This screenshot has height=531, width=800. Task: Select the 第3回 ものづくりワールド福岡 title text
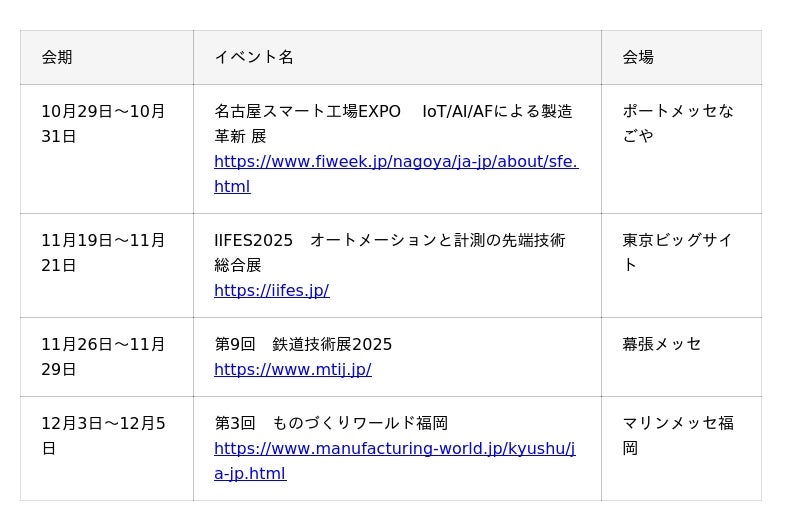click(331, 423)
